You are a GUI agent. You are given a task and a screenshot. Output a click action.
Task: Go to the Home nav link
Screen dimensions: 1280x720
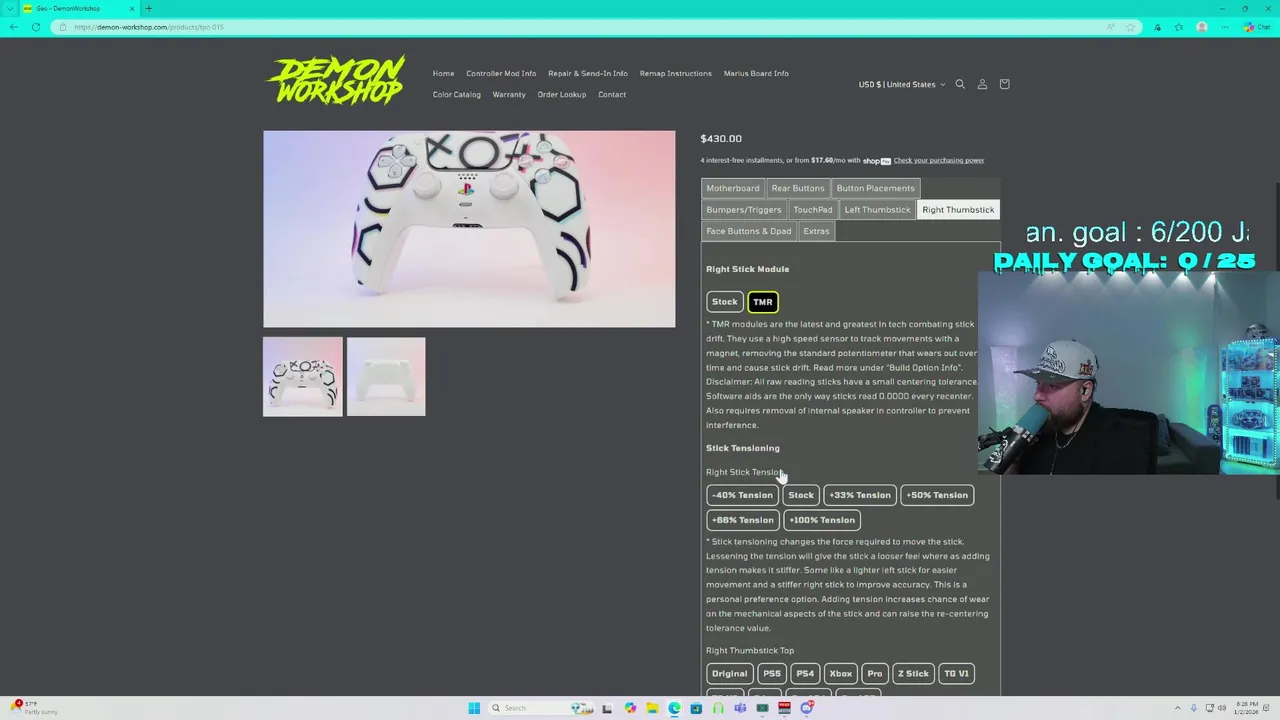(x=443, y=73)
